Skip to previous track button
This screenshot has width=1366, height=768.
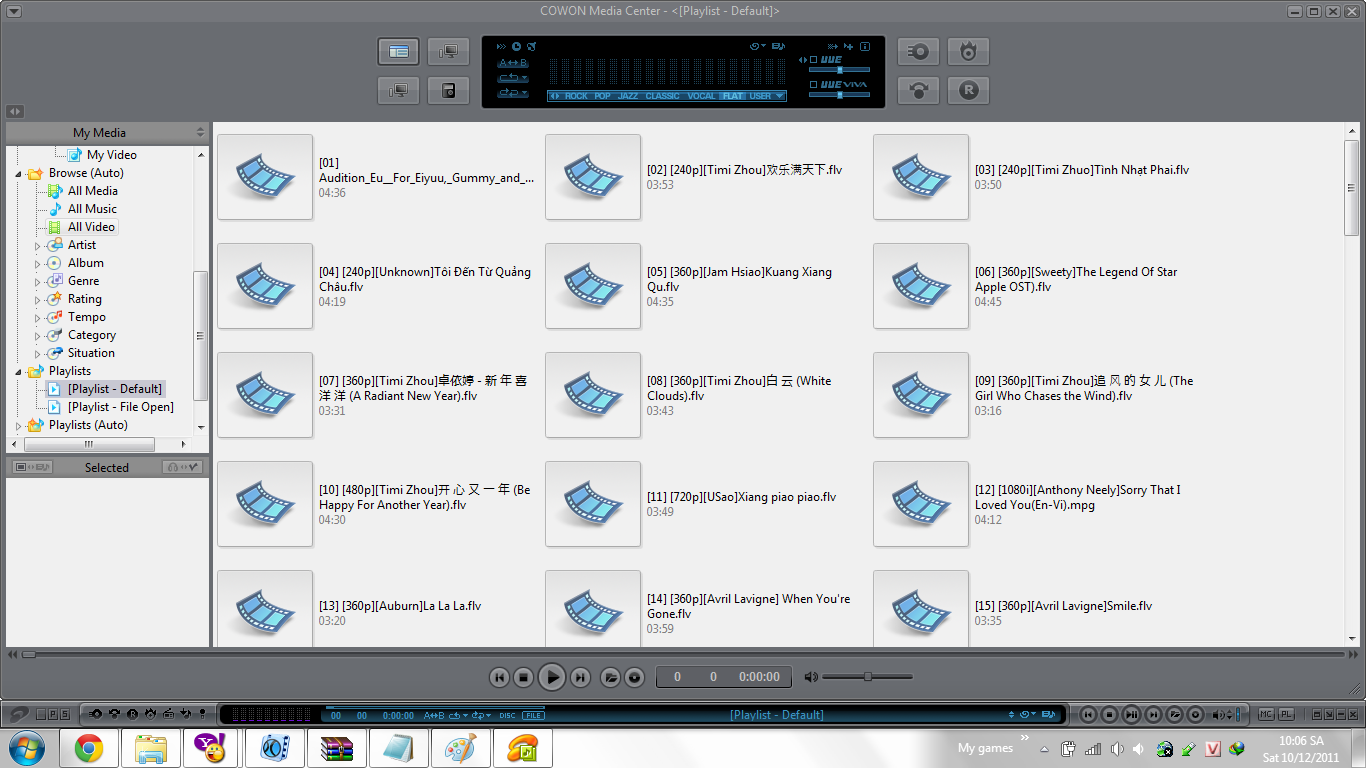coord(499,677)
